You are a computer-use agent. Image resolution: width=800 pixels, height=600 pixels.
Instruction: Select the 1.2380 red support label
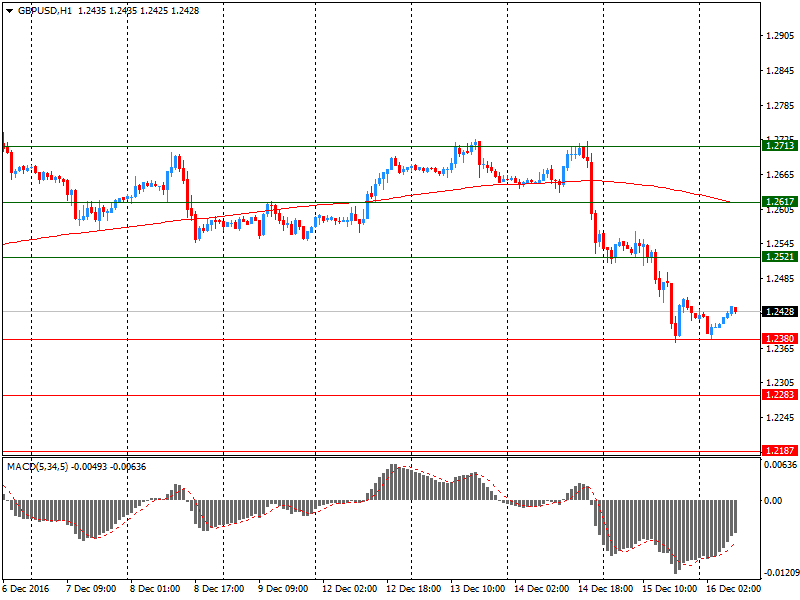(780, 339)
